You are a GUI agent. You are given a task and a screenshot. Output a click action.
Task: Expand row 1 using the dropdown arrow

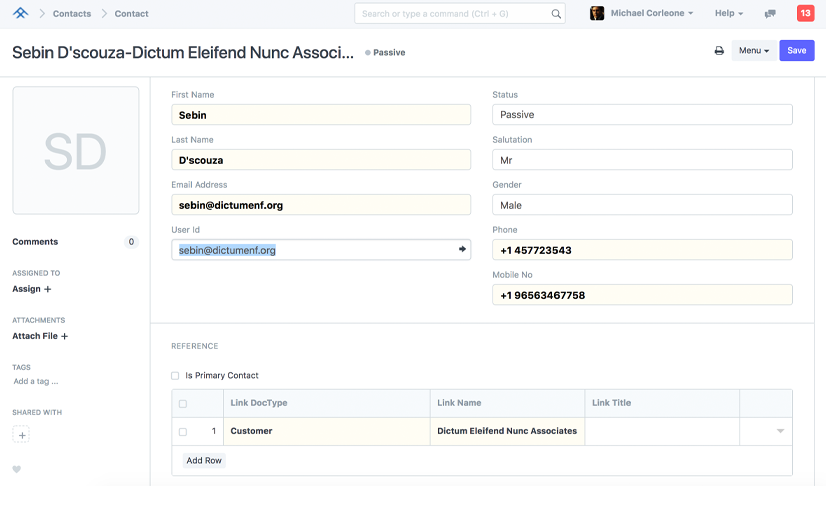pos(780,431)
